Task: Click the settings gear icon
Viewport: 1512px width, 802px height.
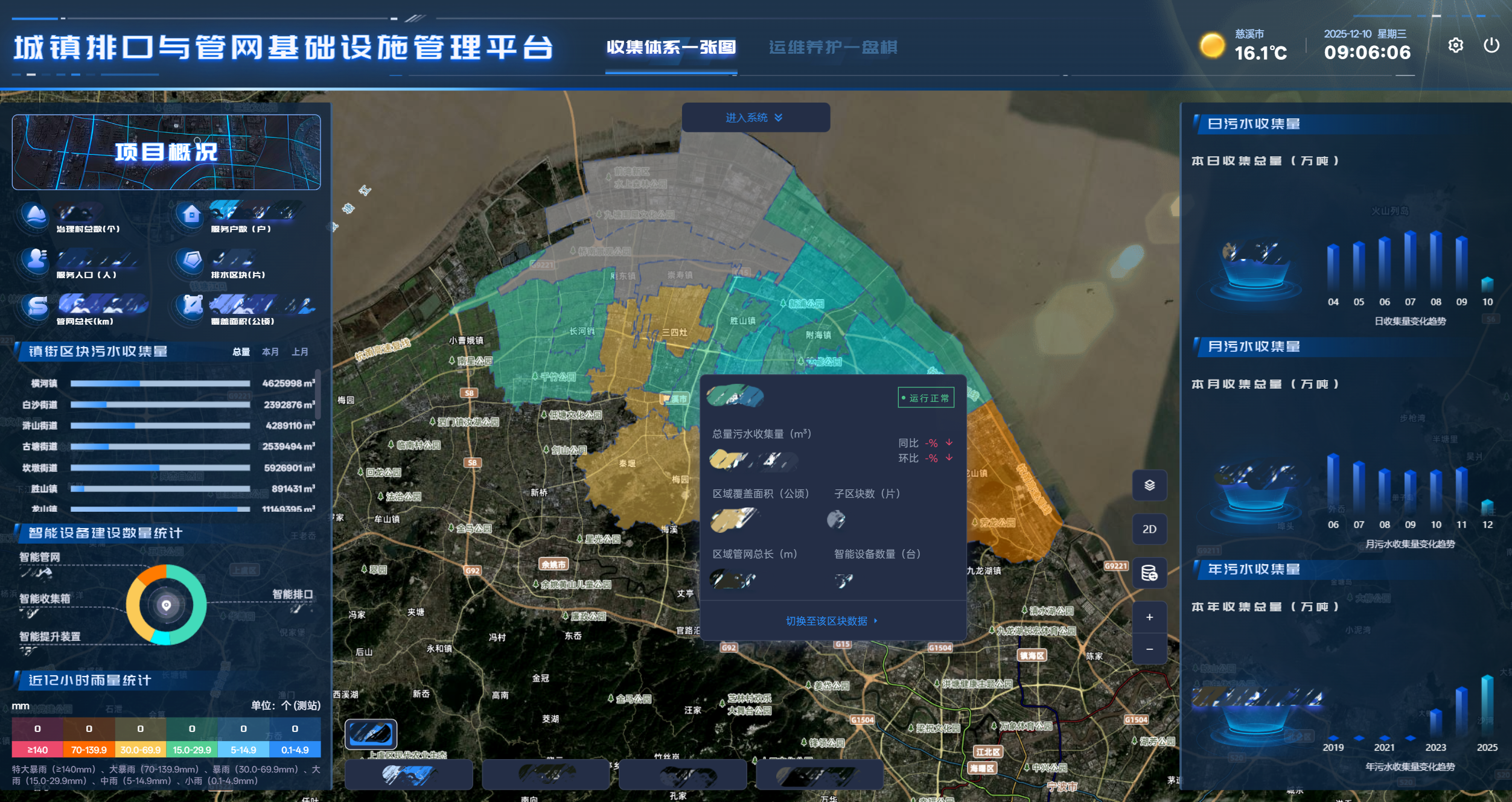Action: [1455, 46]
